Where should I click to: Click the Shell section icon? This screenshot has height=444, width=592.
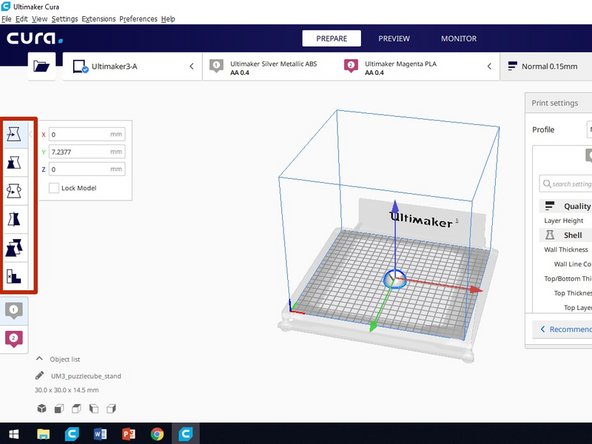coord(550,235)
